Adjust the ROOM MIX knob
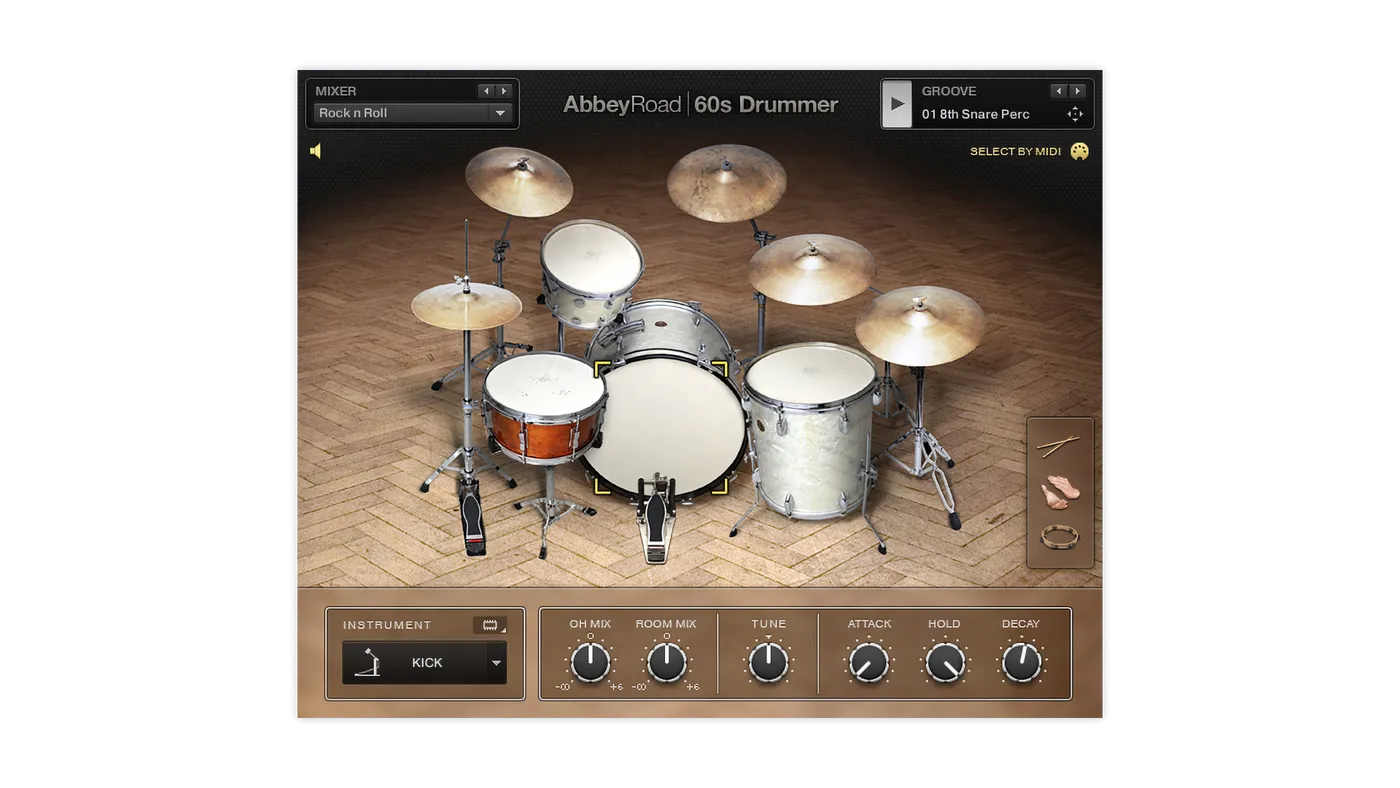 point(666,662)
